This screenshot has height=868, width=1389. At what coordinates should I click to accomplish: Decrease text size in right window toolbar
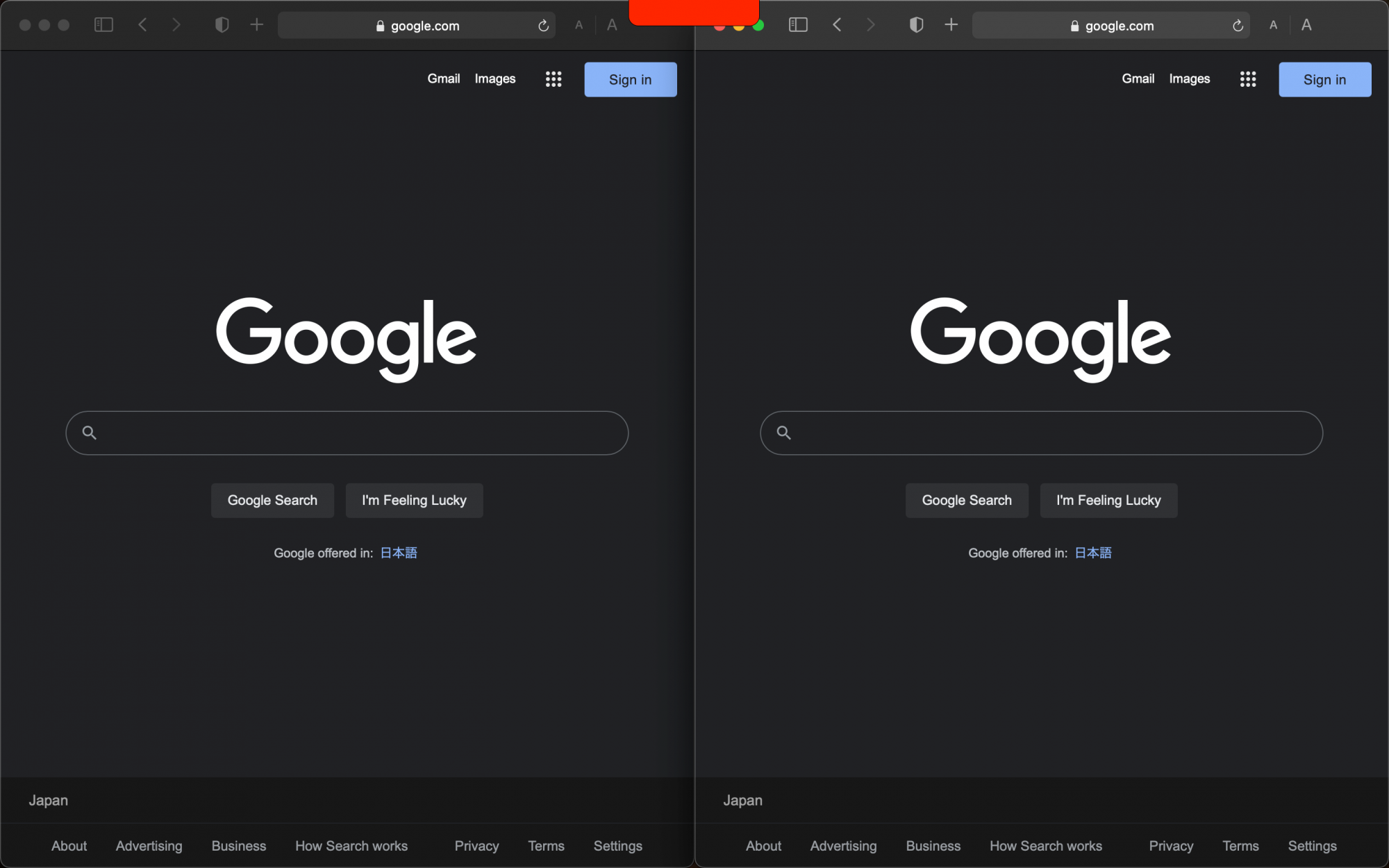tap(1273, 25)
